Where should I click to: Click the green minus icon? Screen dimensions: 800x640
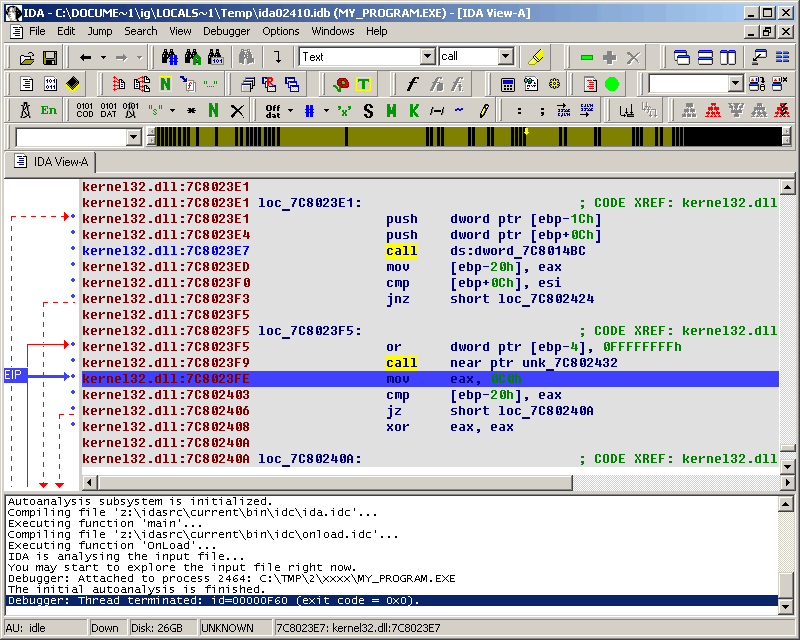click(x=587, y=57)
